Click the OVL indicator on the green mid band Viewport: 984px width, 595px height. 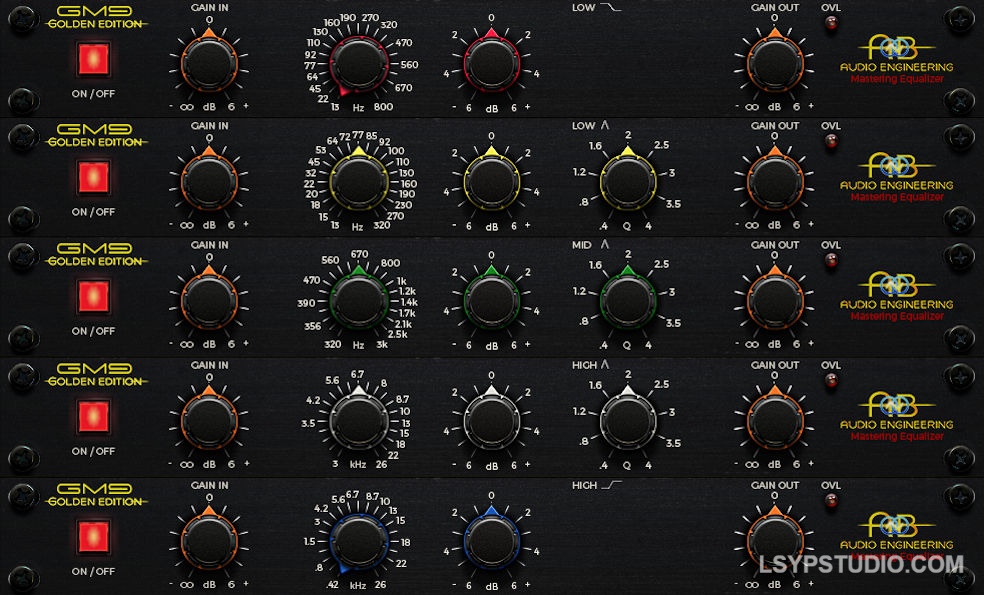tap(830, 262)
